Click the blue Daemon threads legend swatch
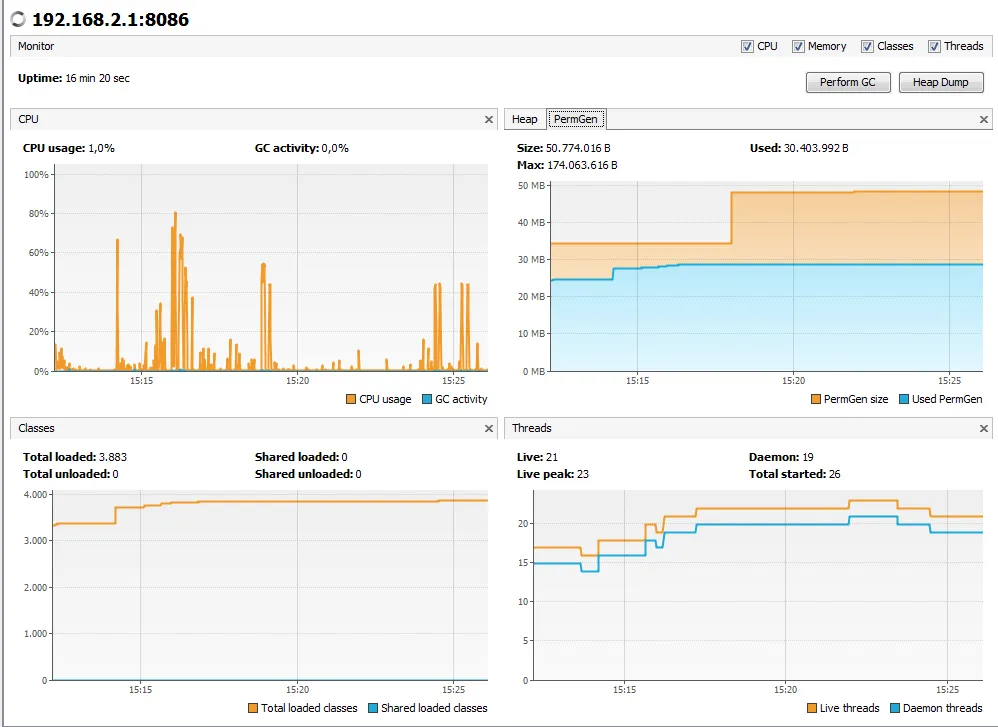The height and width of the screenshot is (727, 998). point(894,708)
